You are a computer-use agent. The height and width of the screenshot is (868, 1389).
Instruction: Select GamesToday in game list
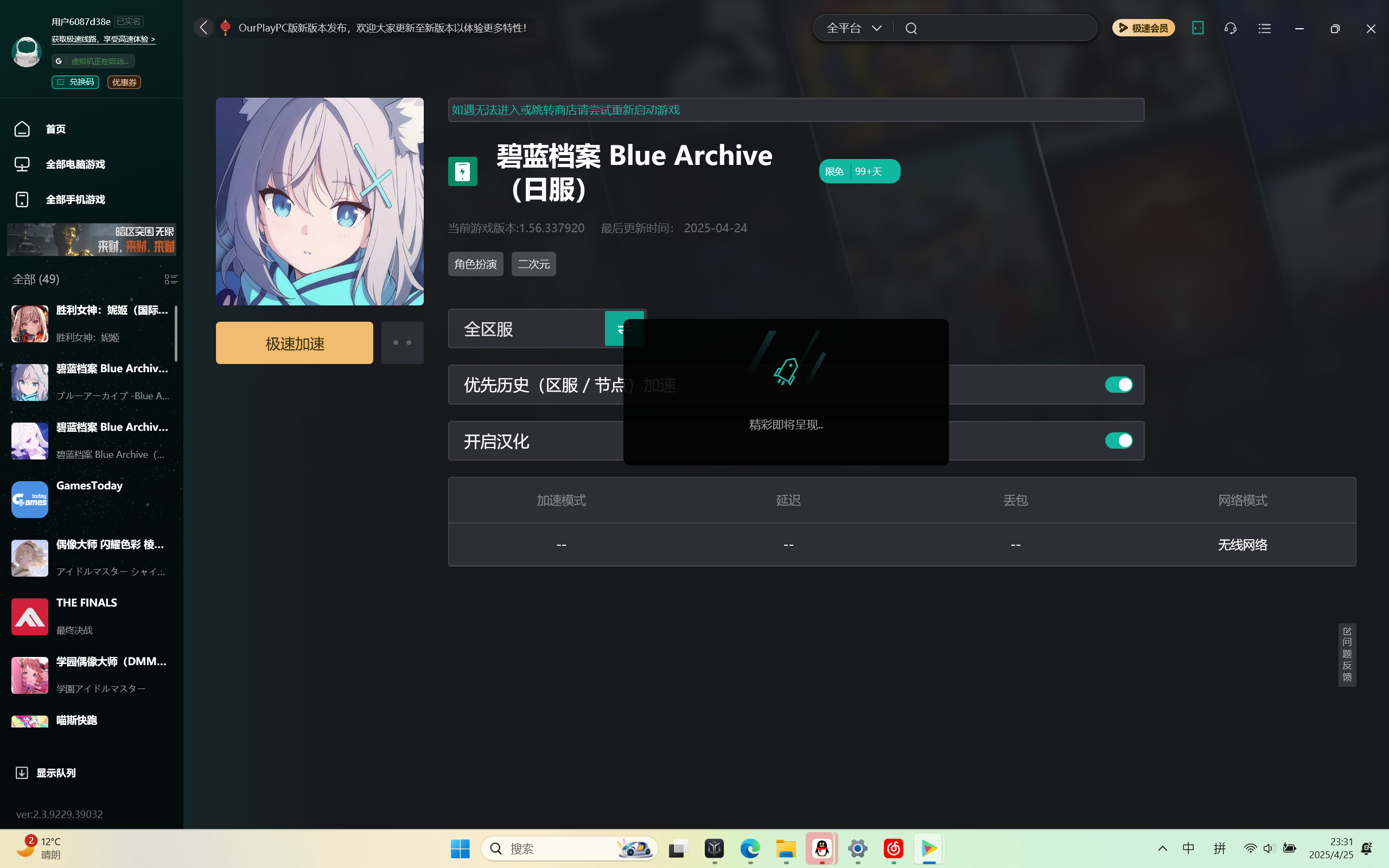point(91,499)
